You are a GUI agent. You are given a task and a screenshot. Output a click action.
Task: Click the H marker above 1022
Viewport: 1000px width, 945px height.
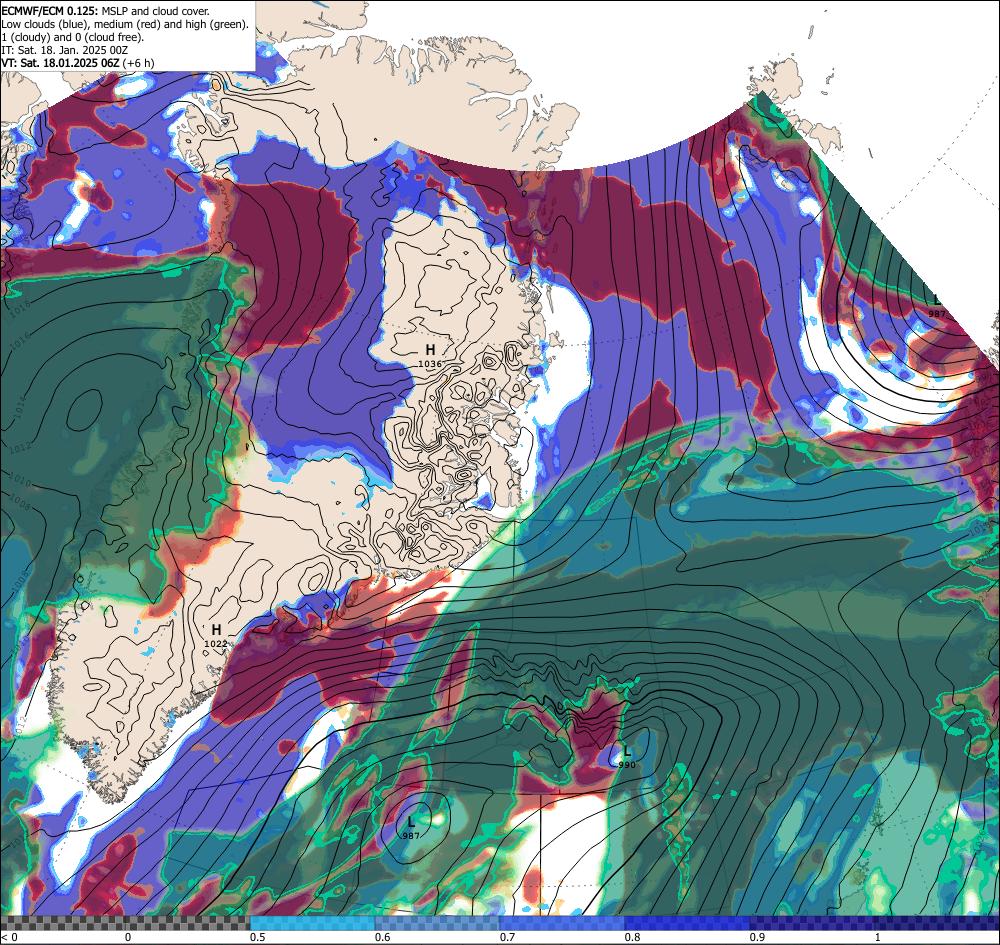click(216, 630)
